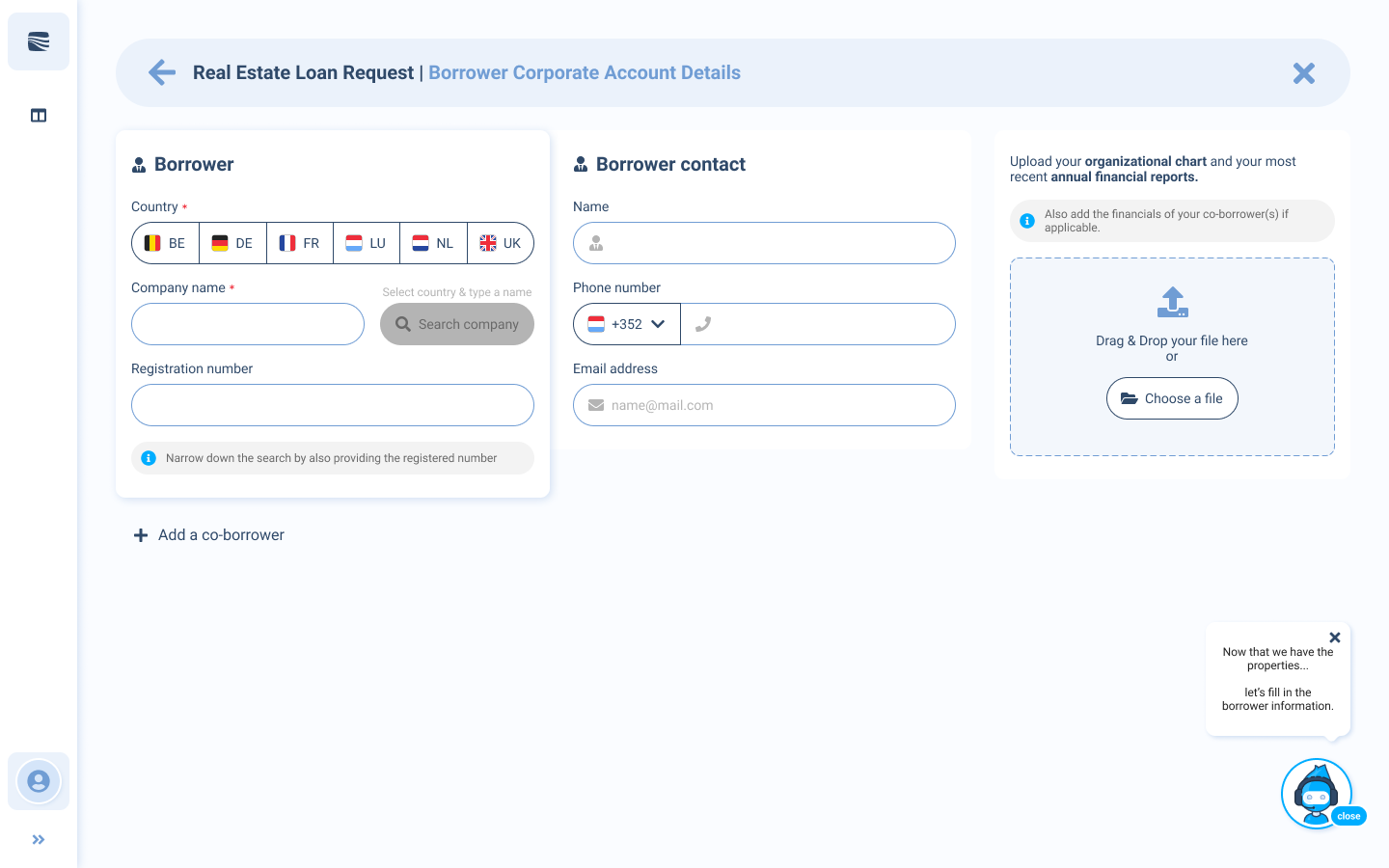Dismiss the chatbot tip bubble
1389x868 pixels.
point(1335,637)
